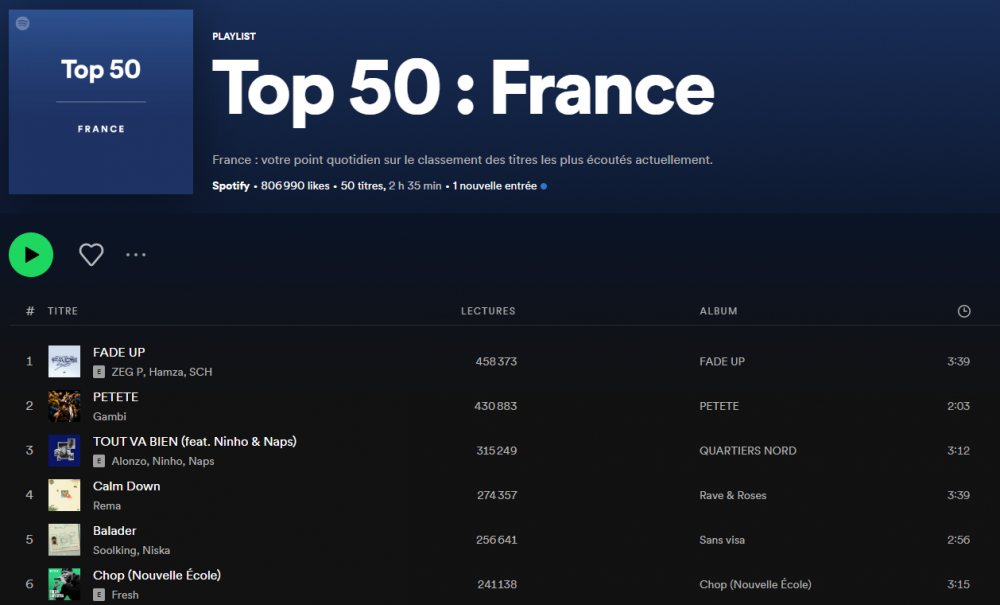Click play count 315 249
This screenshot has width=1000, height=605.
(497, 451)
